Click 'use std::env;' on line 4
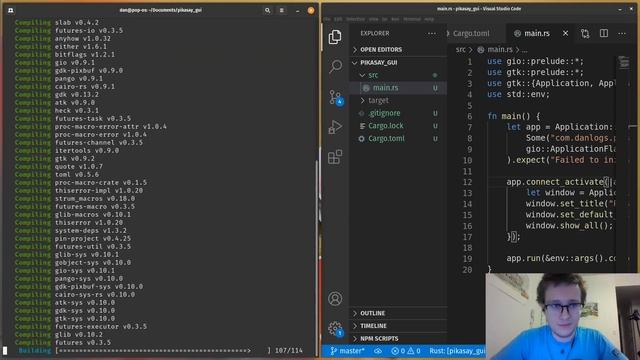 [x=518, y=94]
